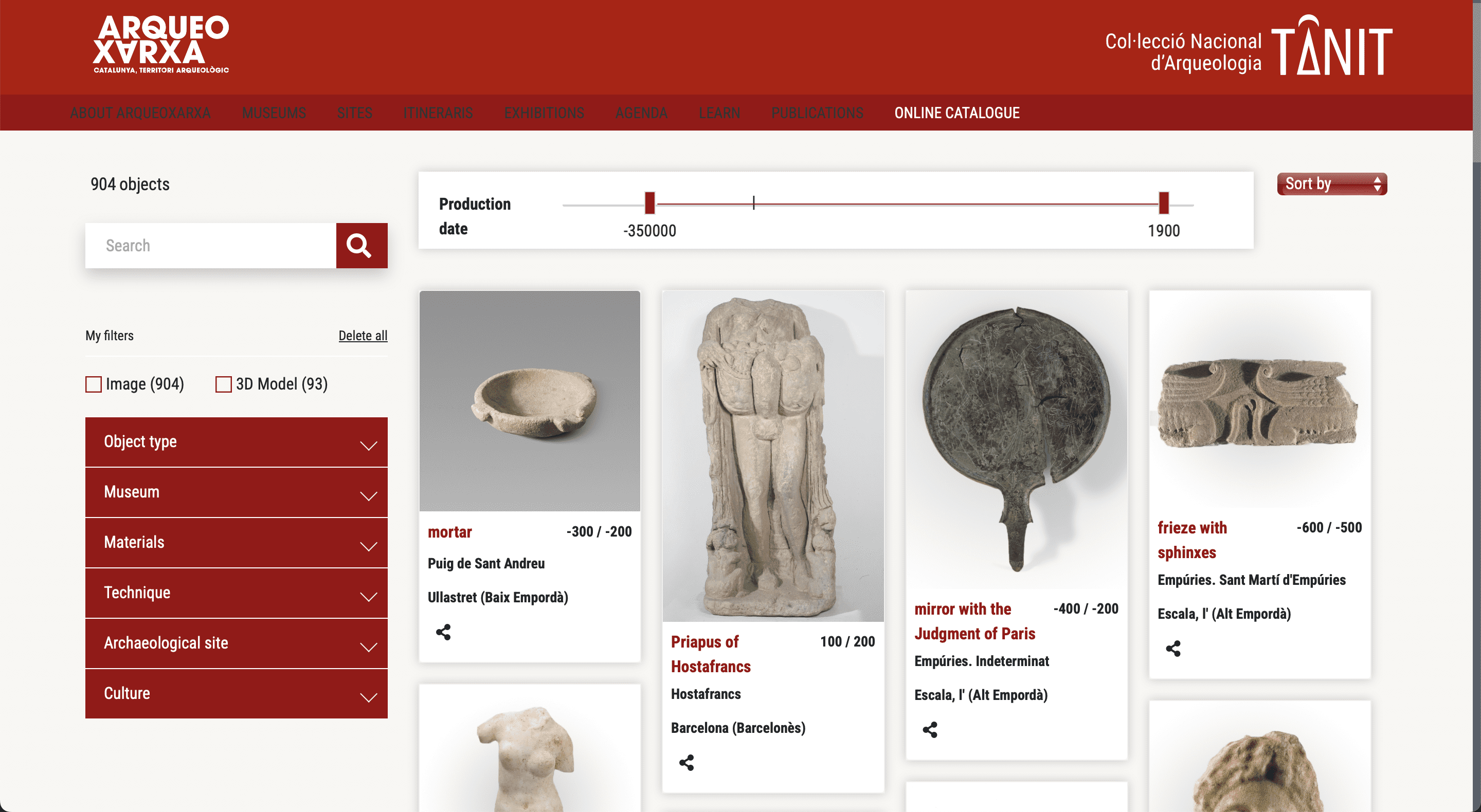Share the mirror with Judgment of Paris
The width and height of the screenshot is (1481, 812).
click(930, 730)
